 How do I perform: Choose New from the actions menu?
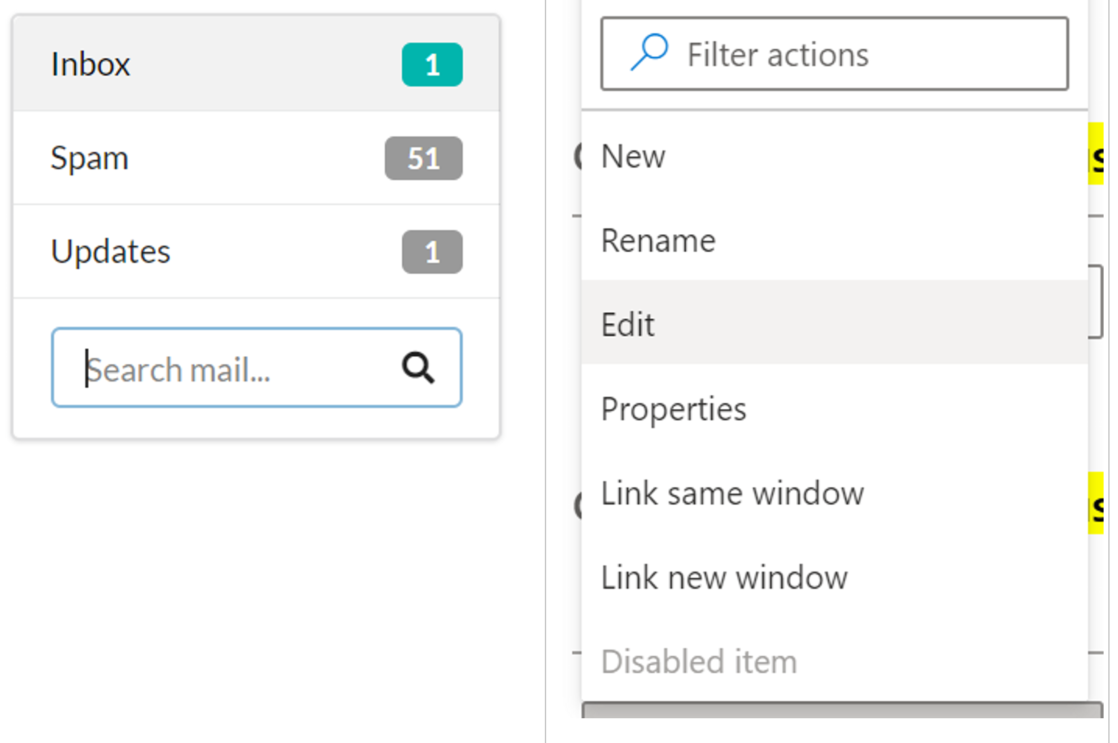[633, 157]
